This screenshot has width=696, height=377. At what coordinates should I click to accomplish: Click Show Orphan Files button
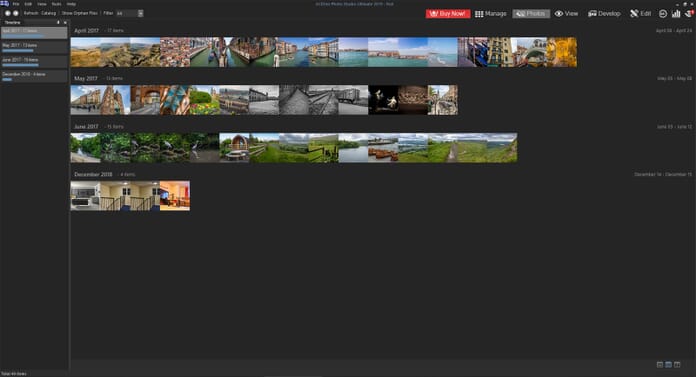click(79, 13)
